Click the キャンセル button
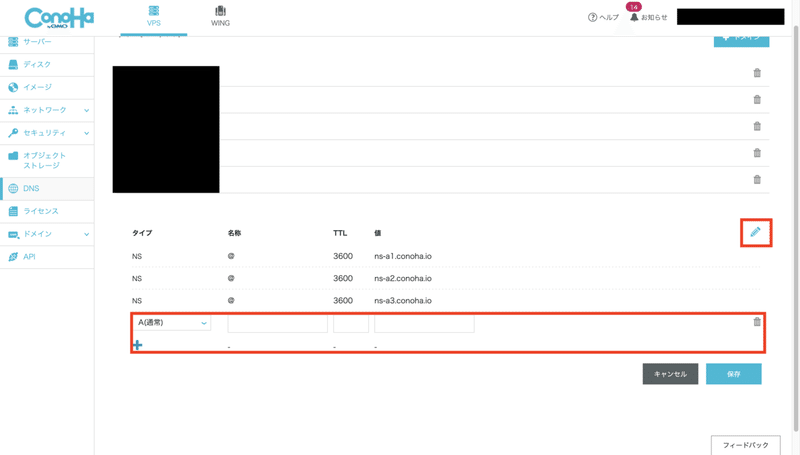The image size is (800, 455). 670,374
